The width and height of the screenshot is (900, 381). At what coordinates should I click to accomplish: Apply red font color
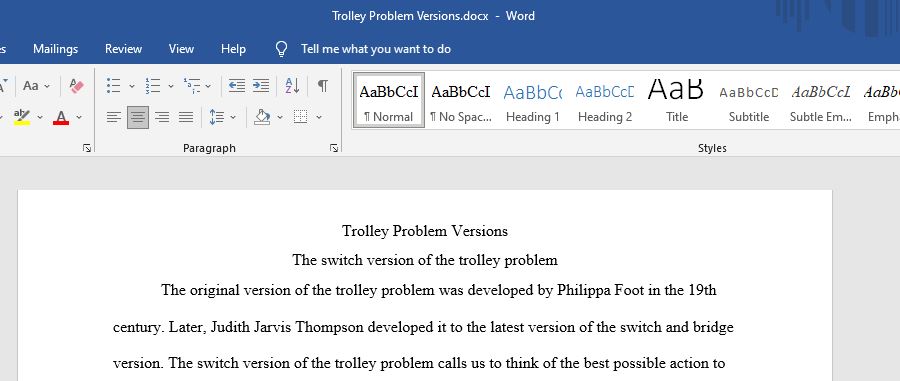(x=61, y=118)
